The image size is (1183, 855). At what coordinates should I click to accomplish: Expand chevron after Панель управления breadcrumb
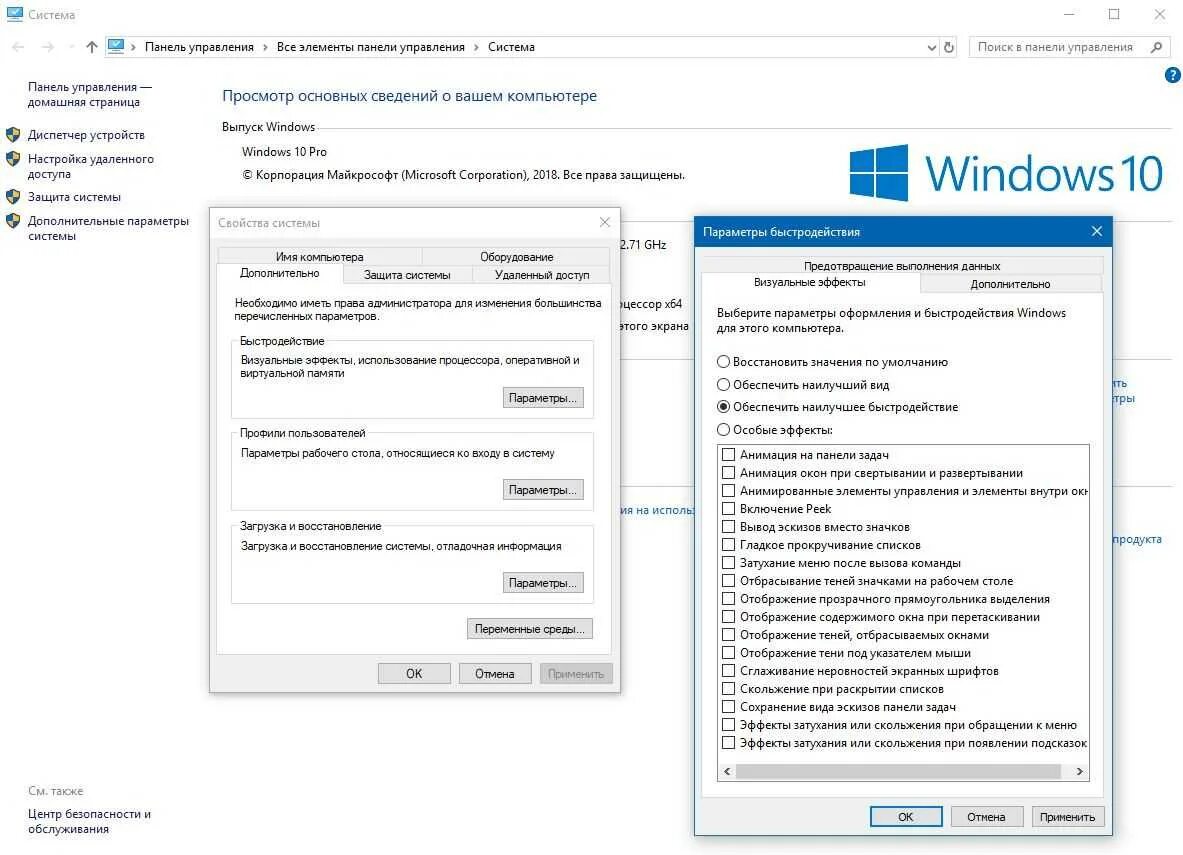[266, 47]
